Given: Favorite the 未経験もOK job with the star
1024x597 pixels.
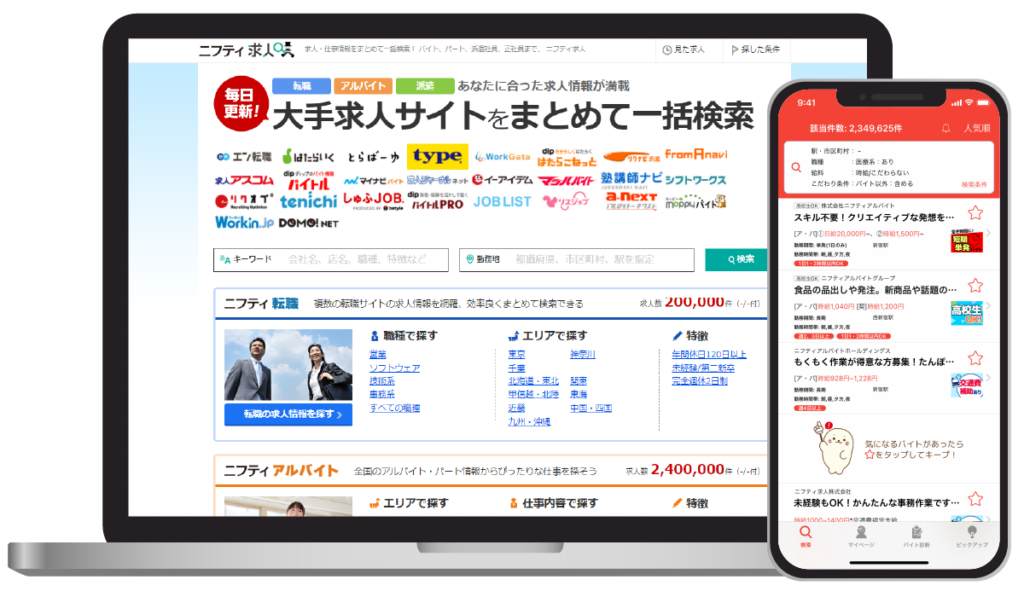Looking at the screenshot, I should click(976, 499).
